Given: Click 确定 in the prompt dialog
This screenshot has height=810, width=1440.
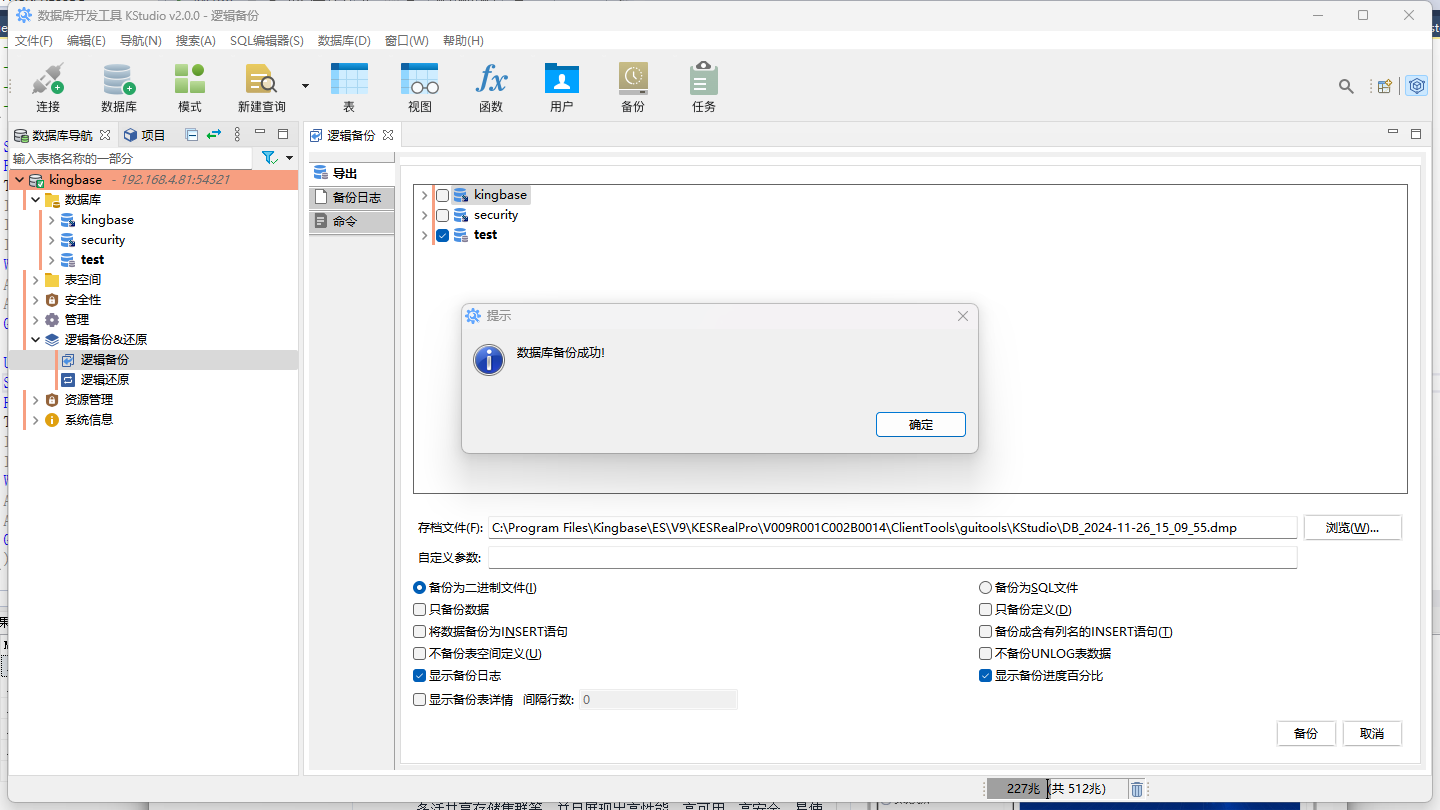Looking at the screenshot, I should click(920, 424).
